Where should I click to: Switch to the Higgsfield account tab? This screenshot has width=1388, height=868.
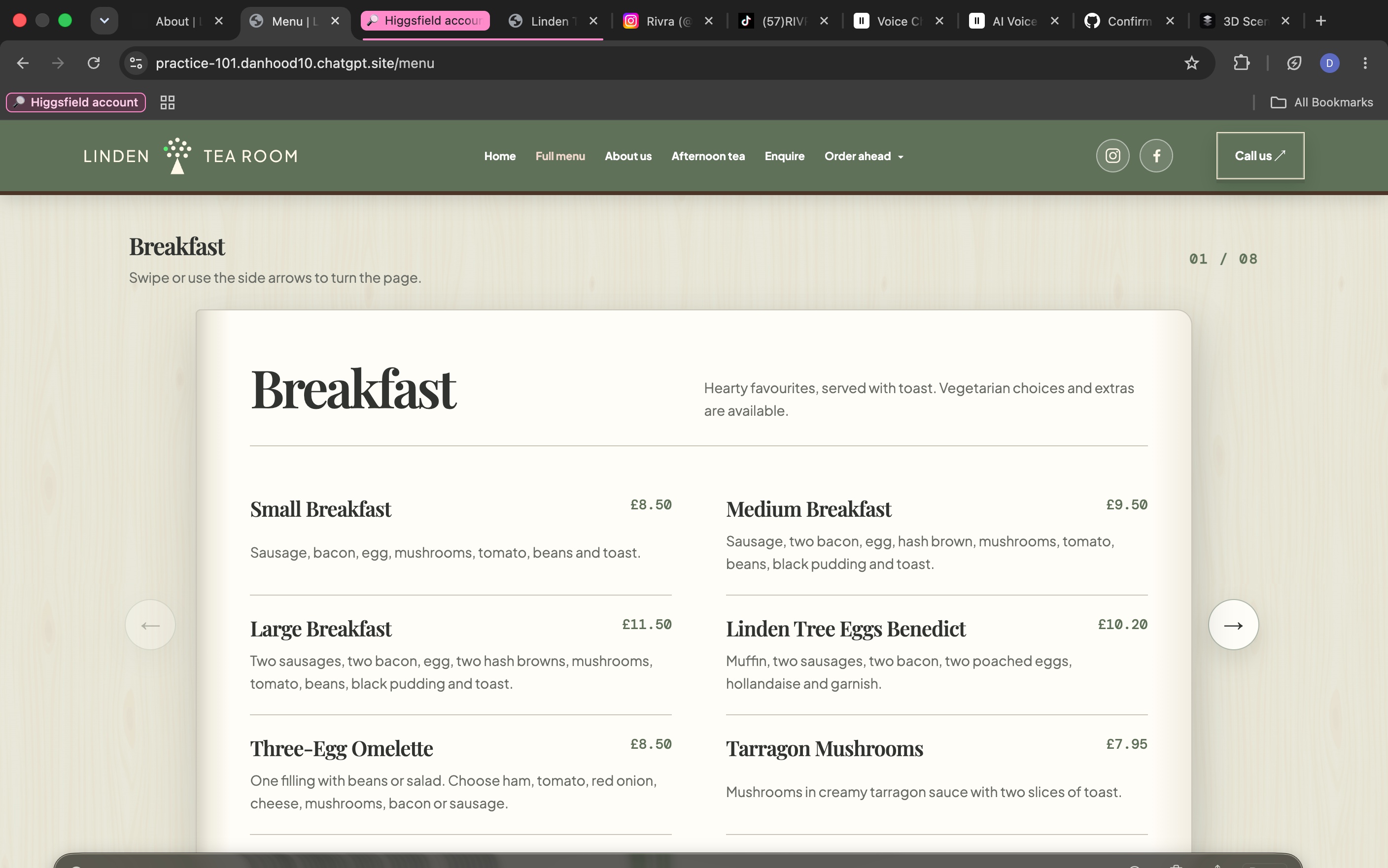(x=425, y=21)
